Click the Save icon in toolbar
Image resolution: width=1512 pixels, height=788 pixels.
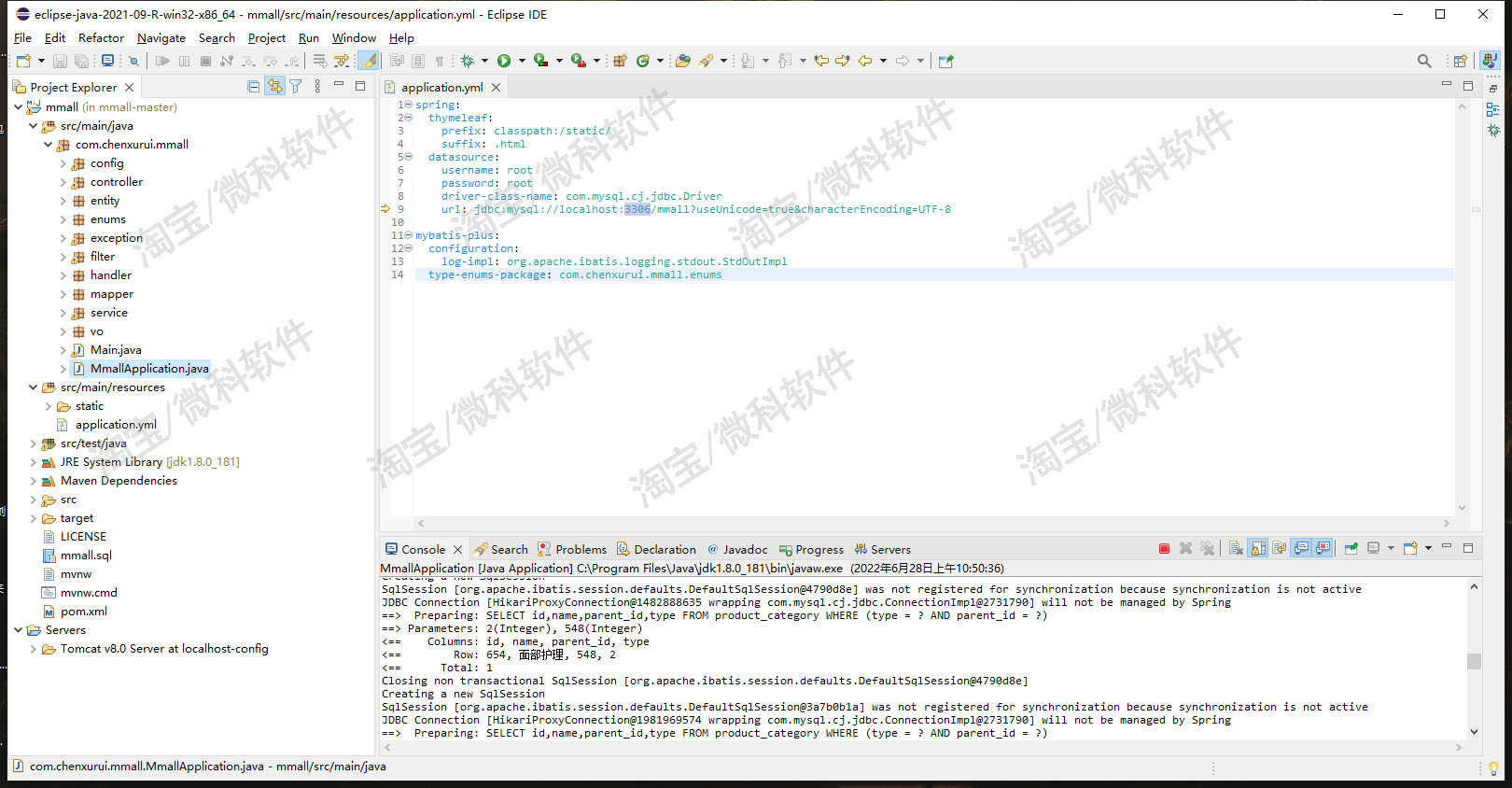pyautogui.click(x=60, y=61)
